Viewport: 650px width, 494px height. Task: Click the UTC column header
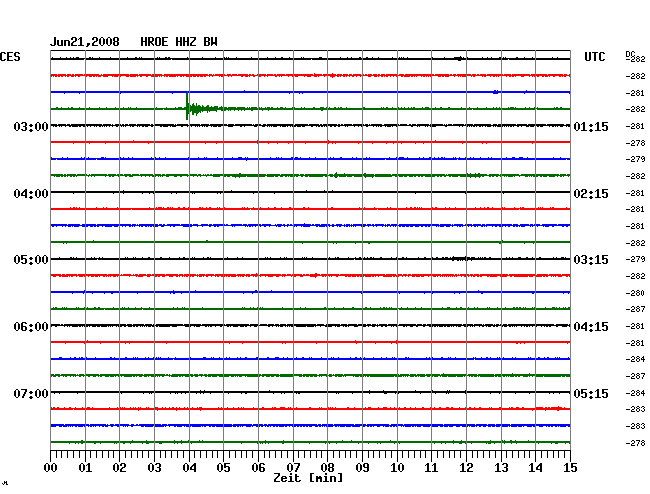click(594, 57)
